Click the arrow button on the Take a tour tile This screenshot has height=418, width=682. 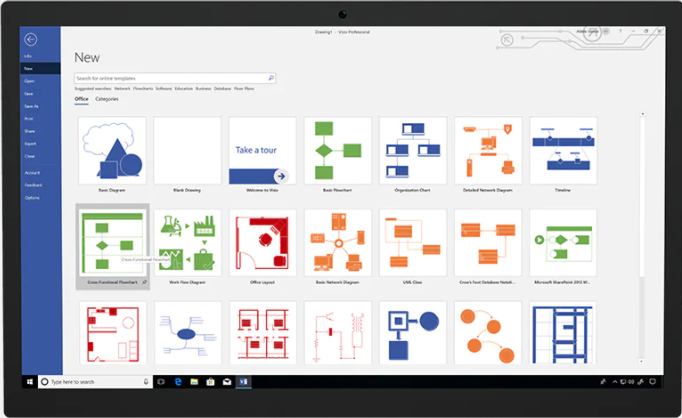[x=281, y=176]
